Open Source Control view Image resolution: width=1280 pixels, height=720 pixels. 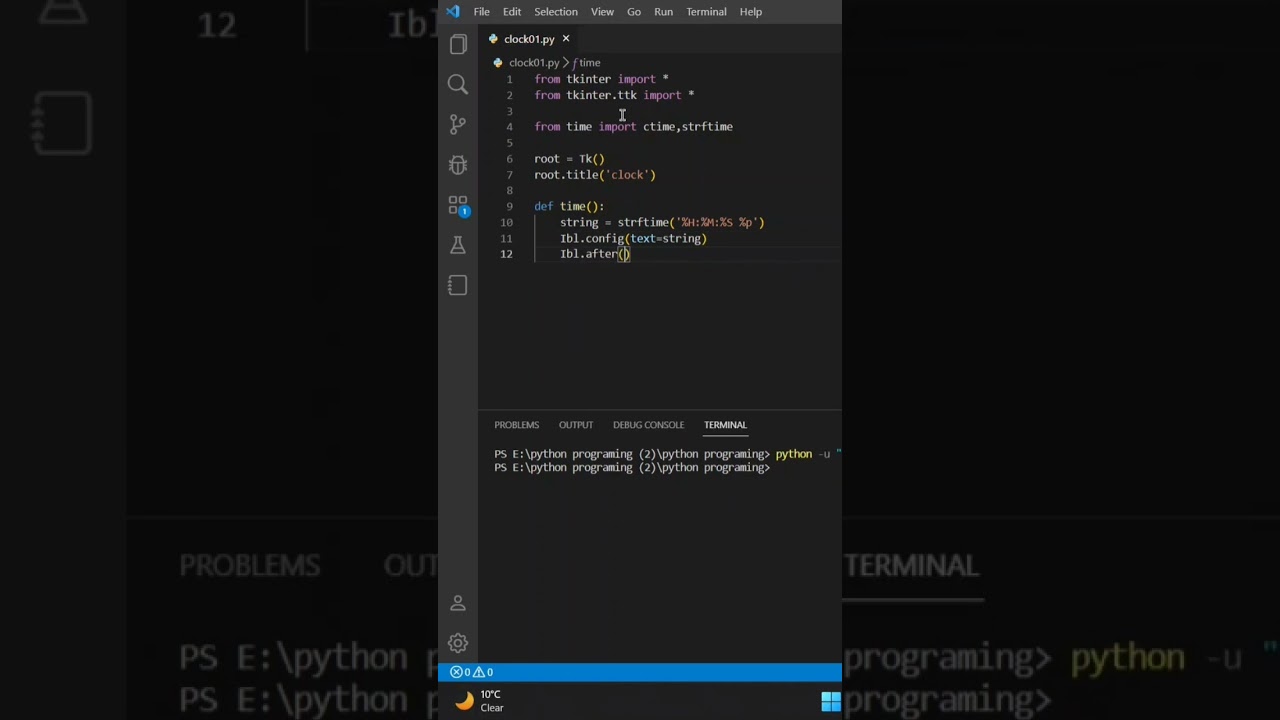(x=458, y=125)
